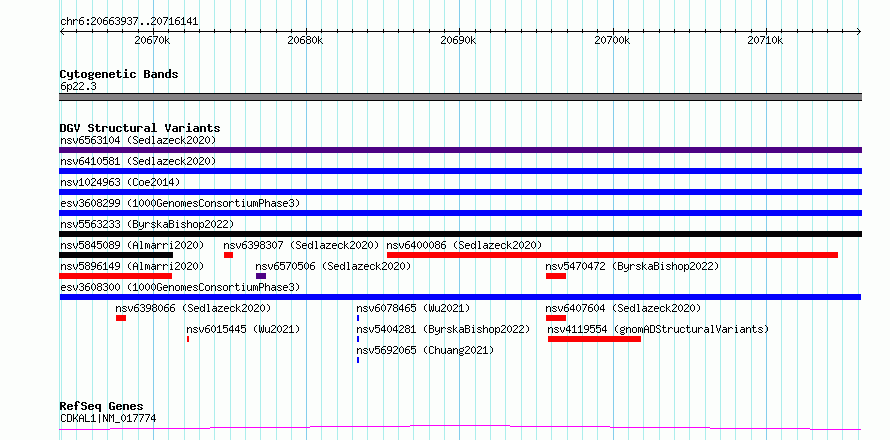Click the nsv6570506 (Sedlazeck2020) label
Image resolution: width=890 pixels, height=440 pixels.
coord(333,266)
